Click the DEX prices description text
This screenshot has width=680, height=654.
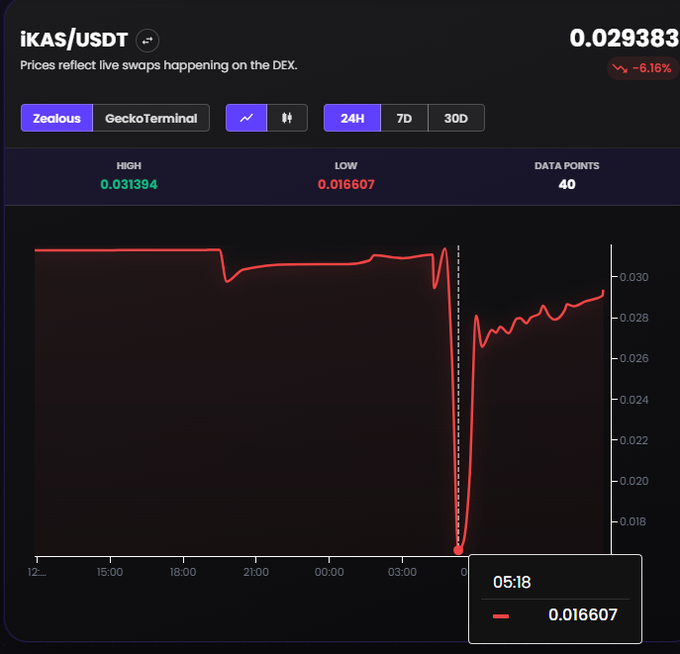click(159, 65)
